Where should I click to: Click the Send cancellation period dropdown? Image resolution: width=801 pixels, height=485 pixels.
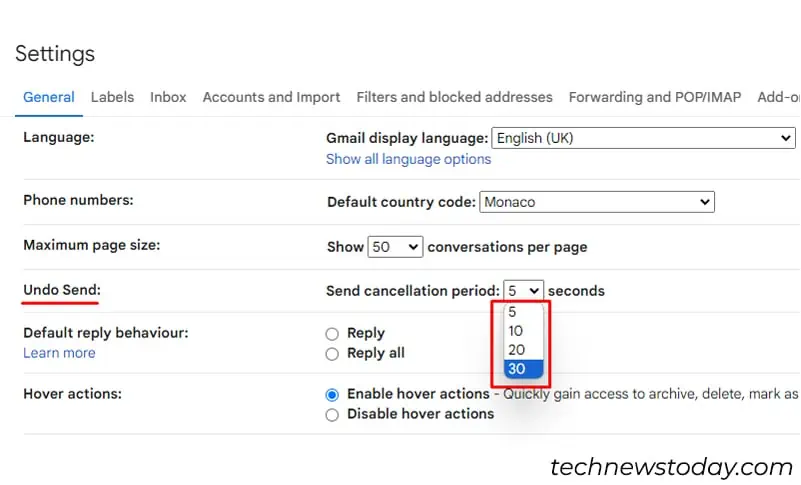click(523, 291)
